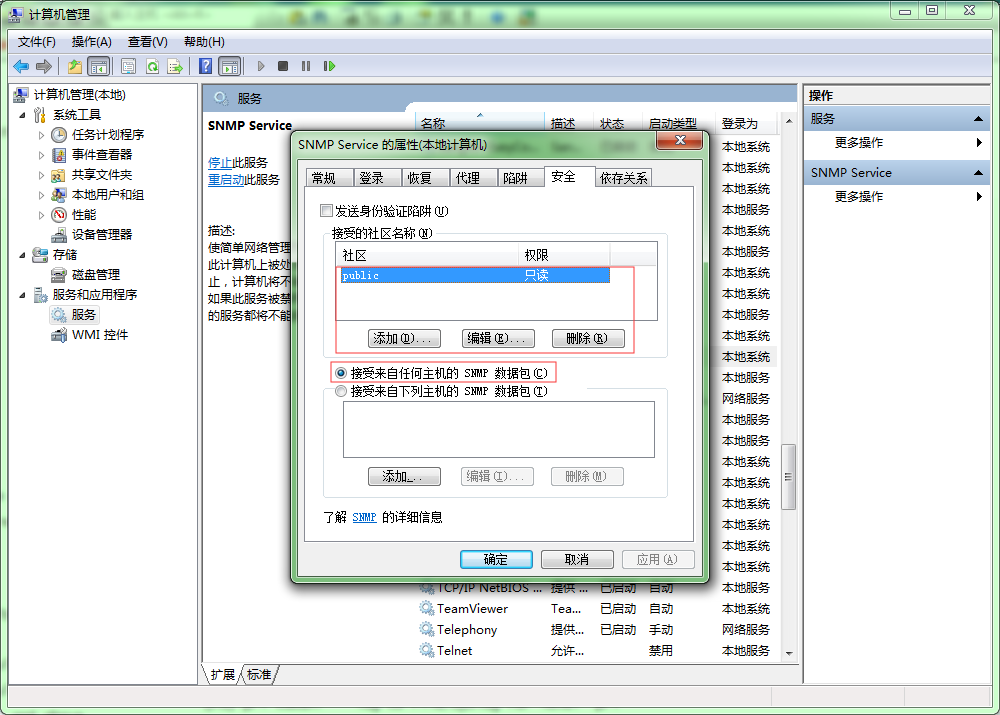The width and height of the screenshot is (1000, 715).
Task: Click the Restart Service toolbar icon
Action: pyautogui.click(x=329, y=66)
